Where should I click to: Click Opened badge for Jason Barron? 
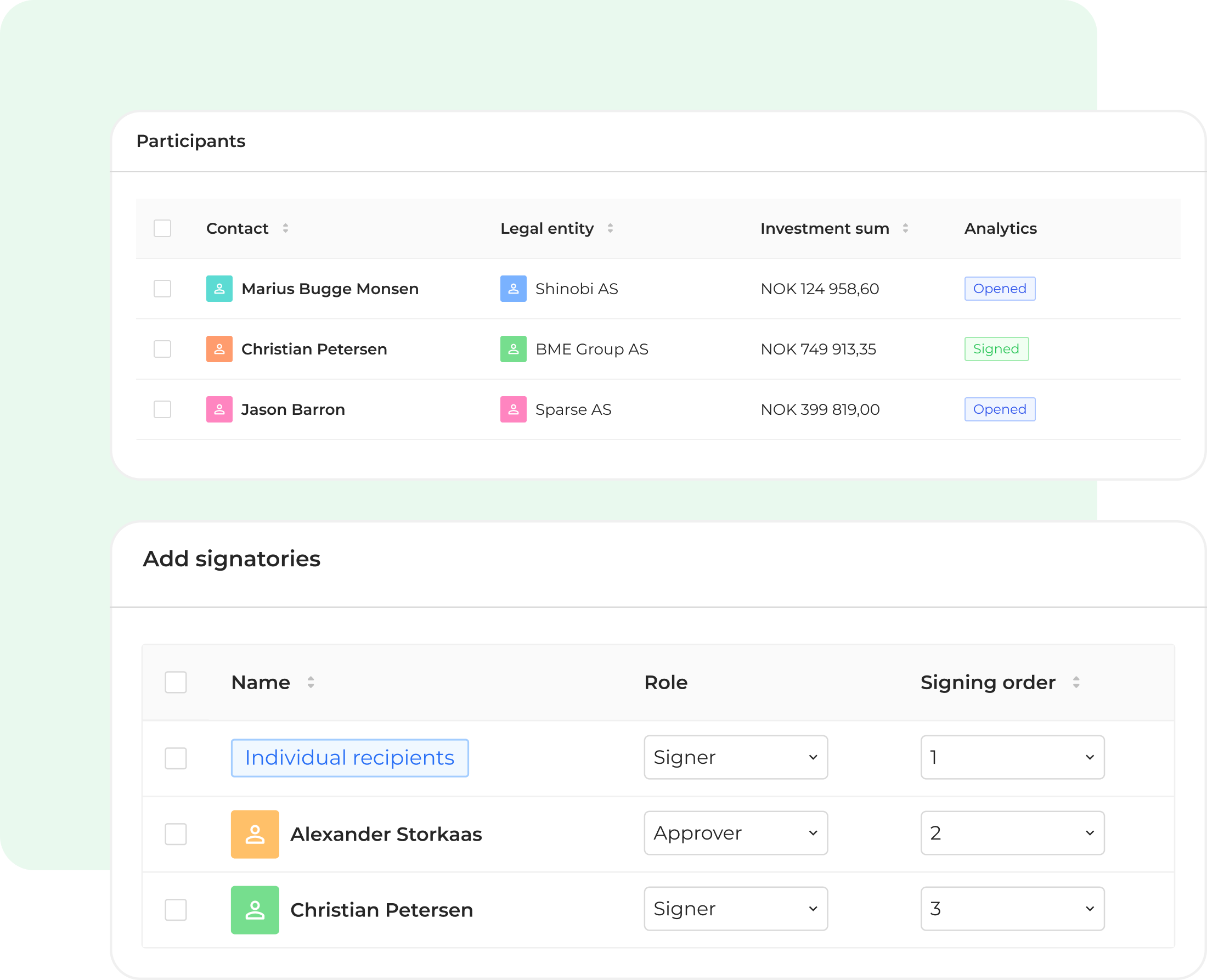(1000, 409)
